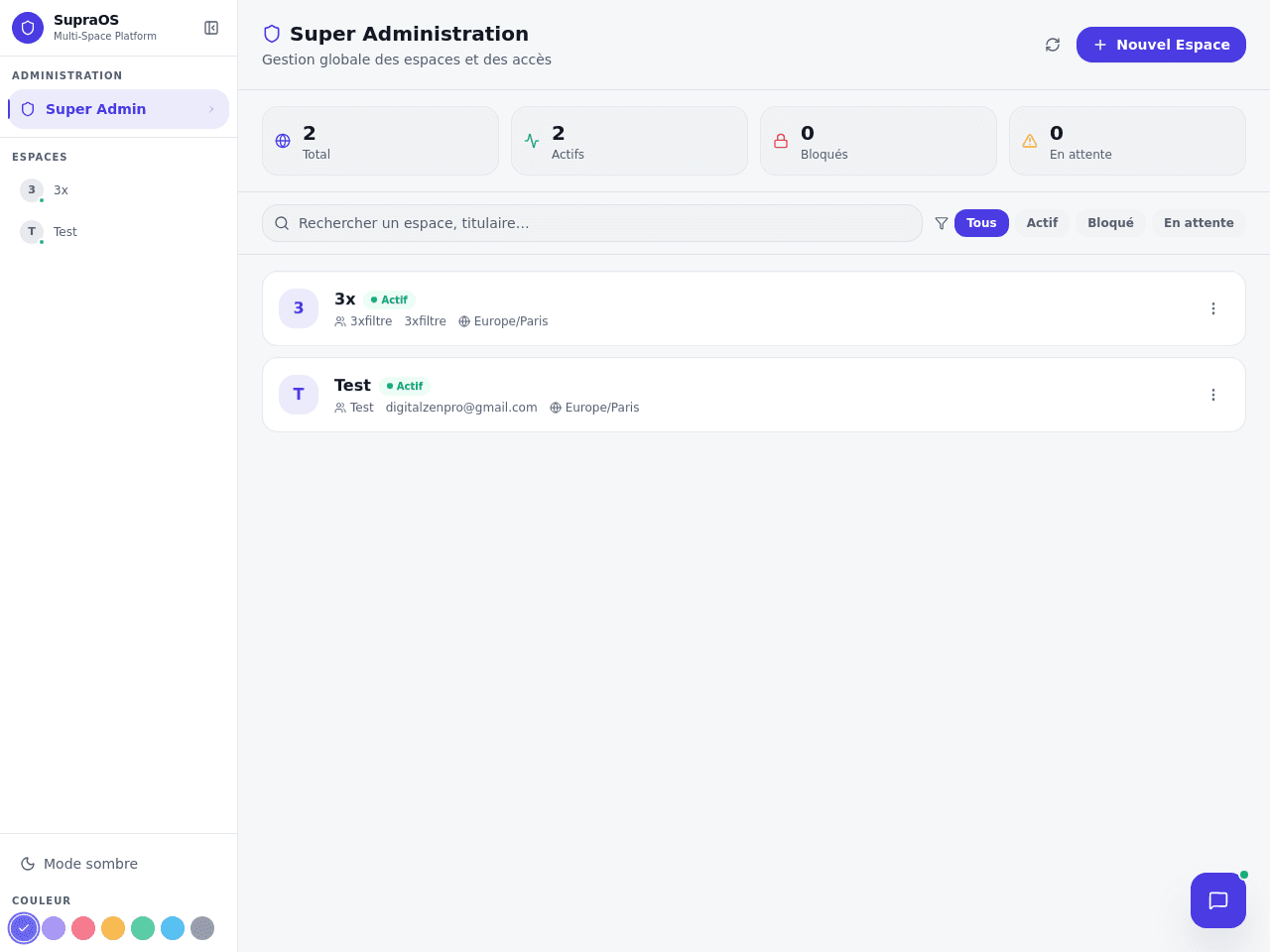Select the lavender color swatch
The height and width of the screenshot is (952, 1270).
click(x=54, y=928)
